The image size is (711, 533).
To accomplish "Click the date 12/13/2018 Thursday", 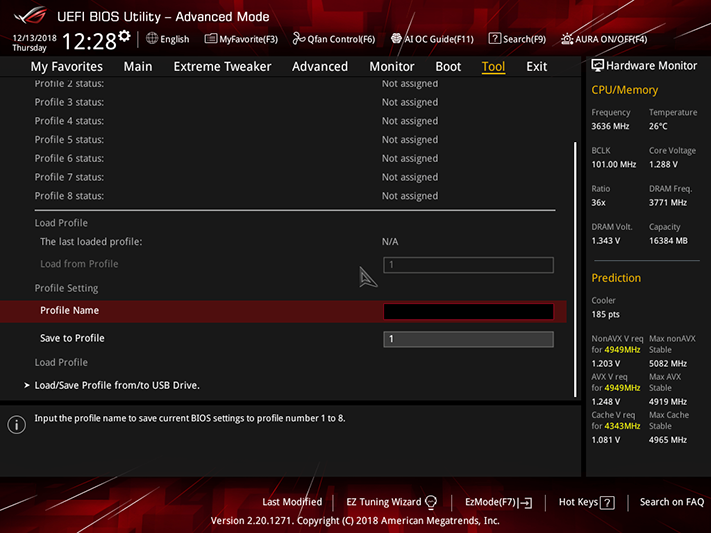I will [x=34, y=43].
